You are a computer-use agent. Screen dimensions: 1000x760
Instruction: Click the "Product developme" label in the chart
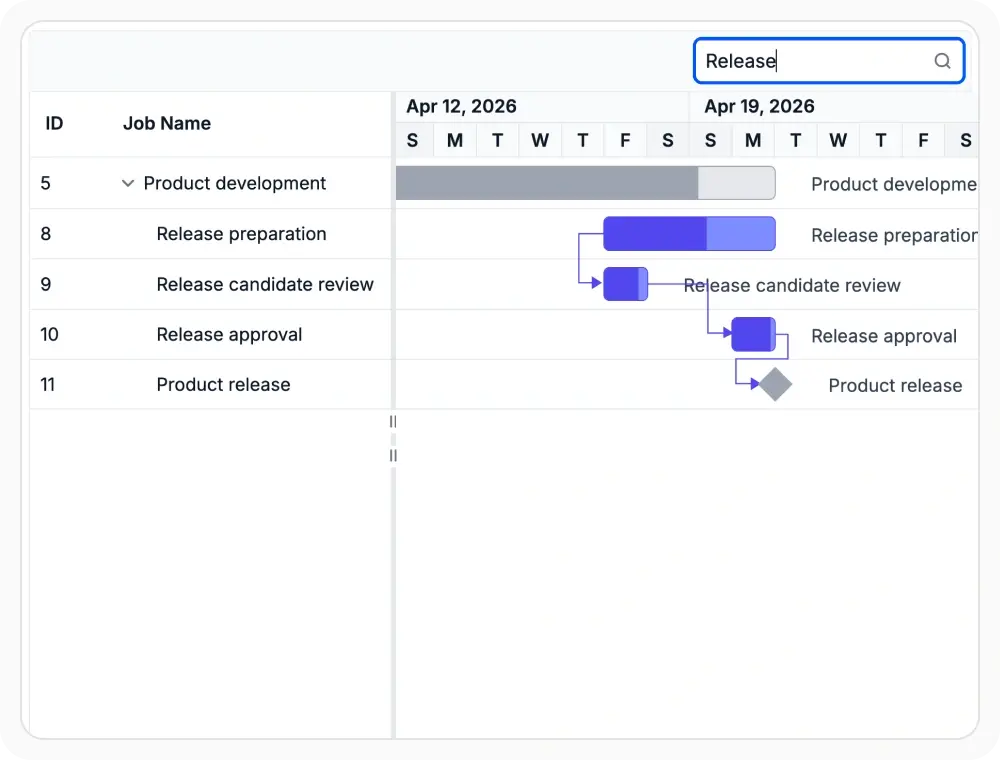pos(894,184)
